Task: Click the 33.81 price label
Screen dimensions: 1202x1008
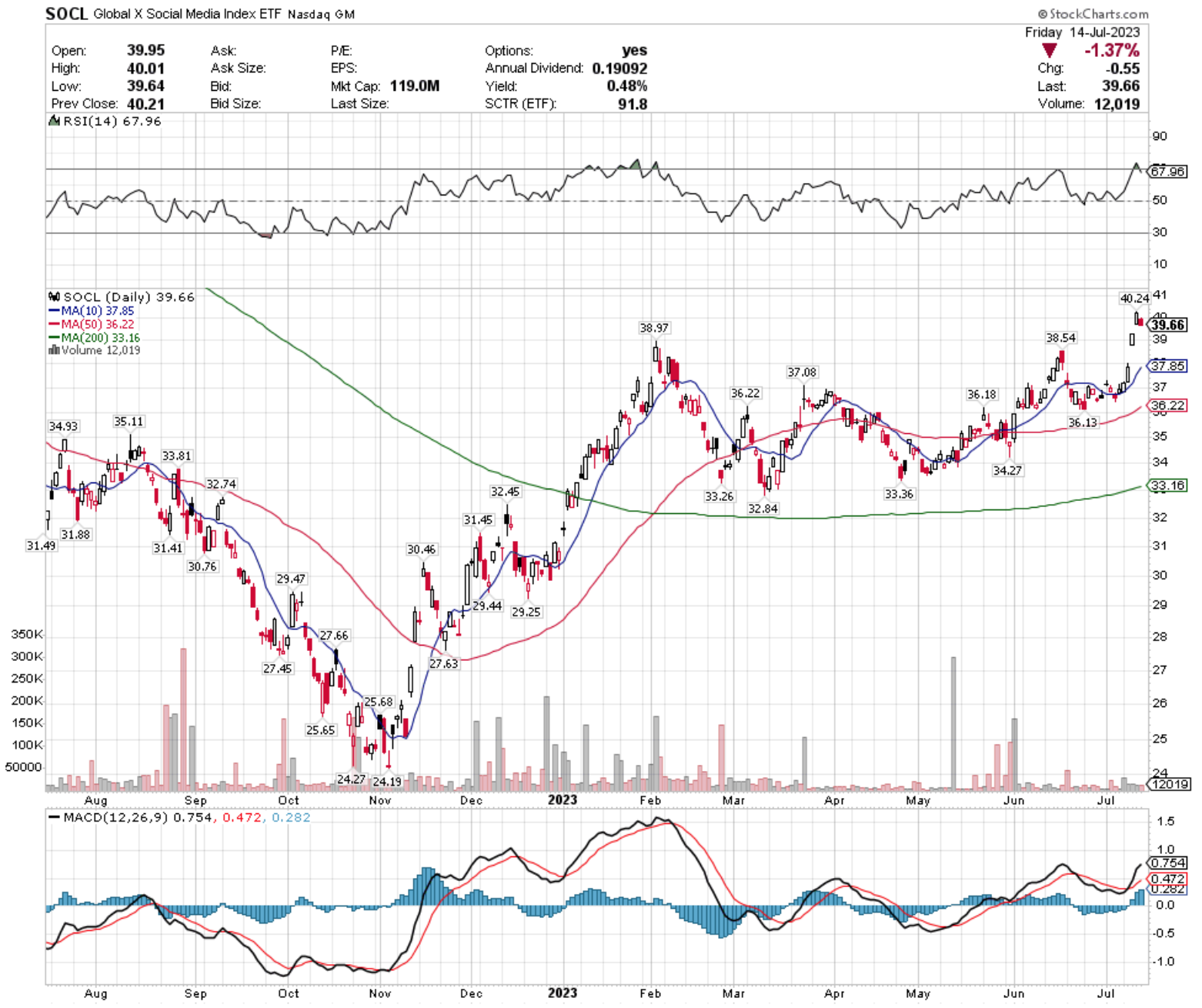Action: [176, 456]
